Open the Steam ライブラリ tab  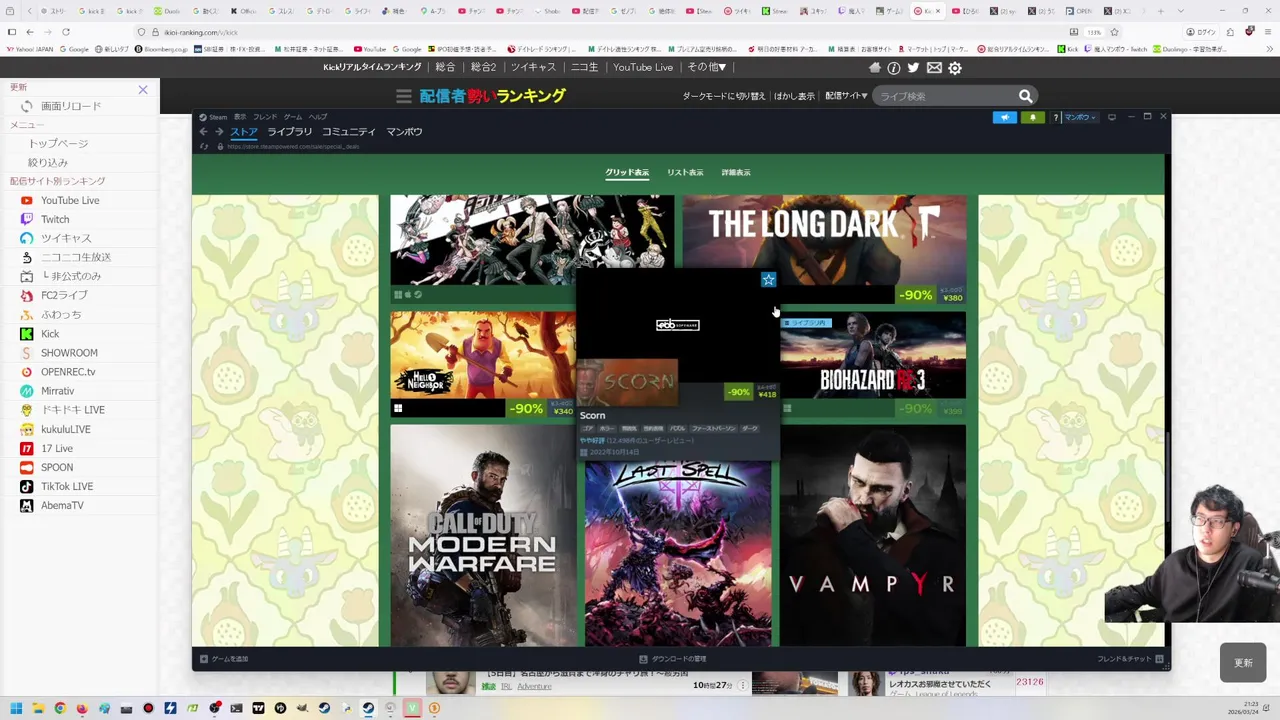tap(290, 132)
